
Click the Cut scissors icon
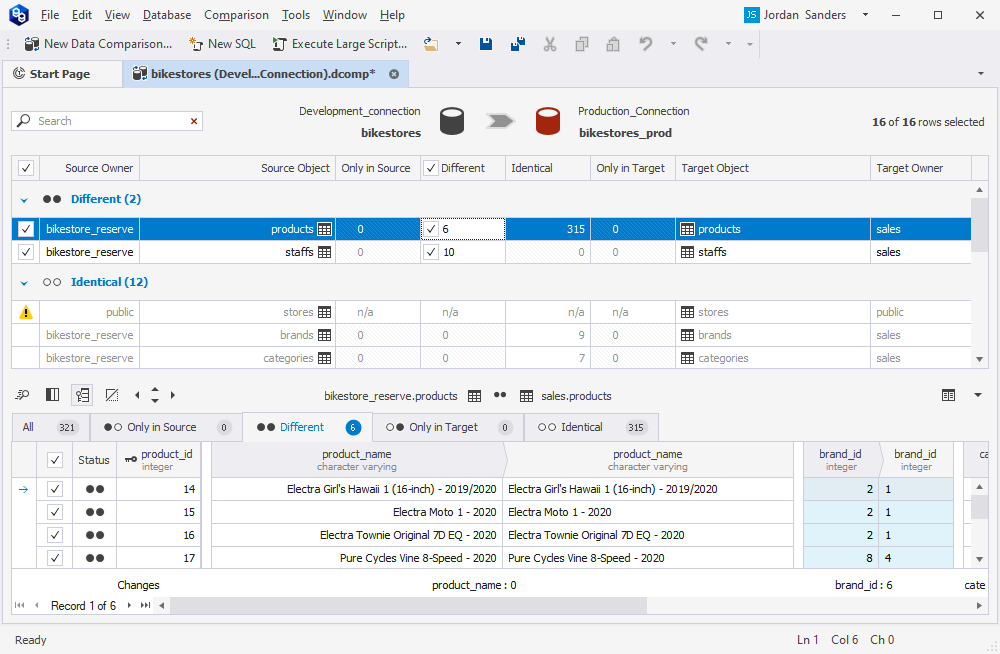point(550,44)
